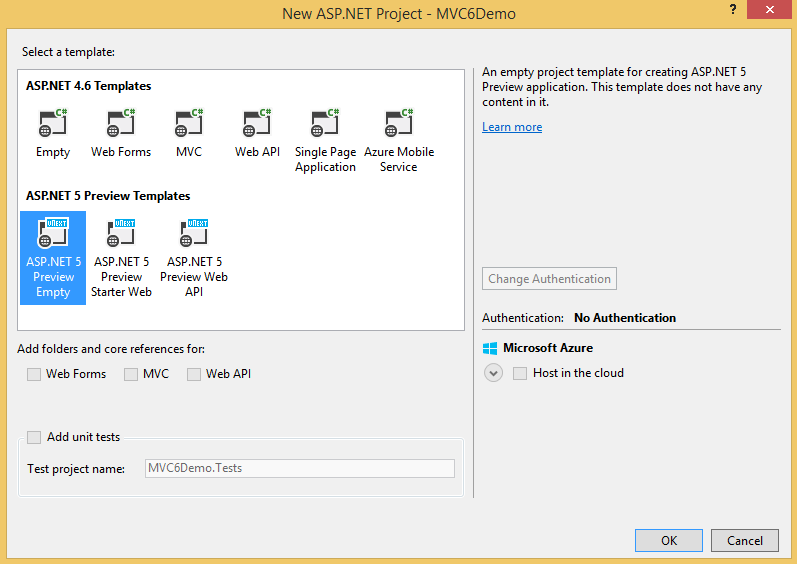Open the Learn more link
Screen dimensions: 797x564
(512, 127)
